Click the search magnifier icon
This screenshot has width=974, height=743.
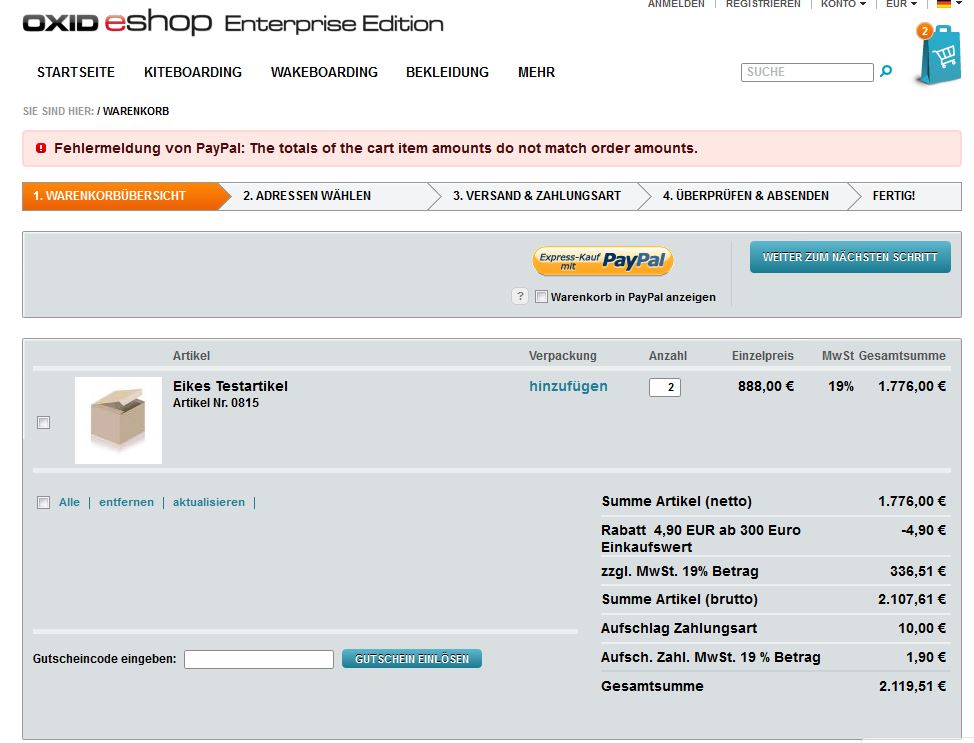click(885, 72)
